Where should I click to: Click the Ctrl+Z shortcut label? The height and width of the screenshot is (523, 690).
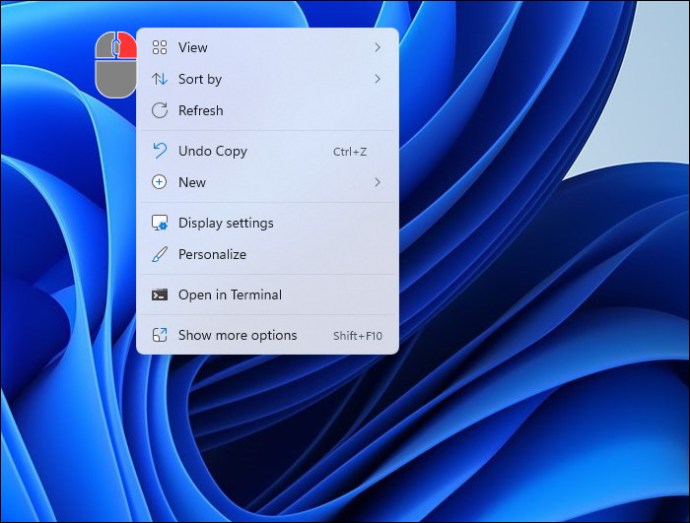click(350, 152)
